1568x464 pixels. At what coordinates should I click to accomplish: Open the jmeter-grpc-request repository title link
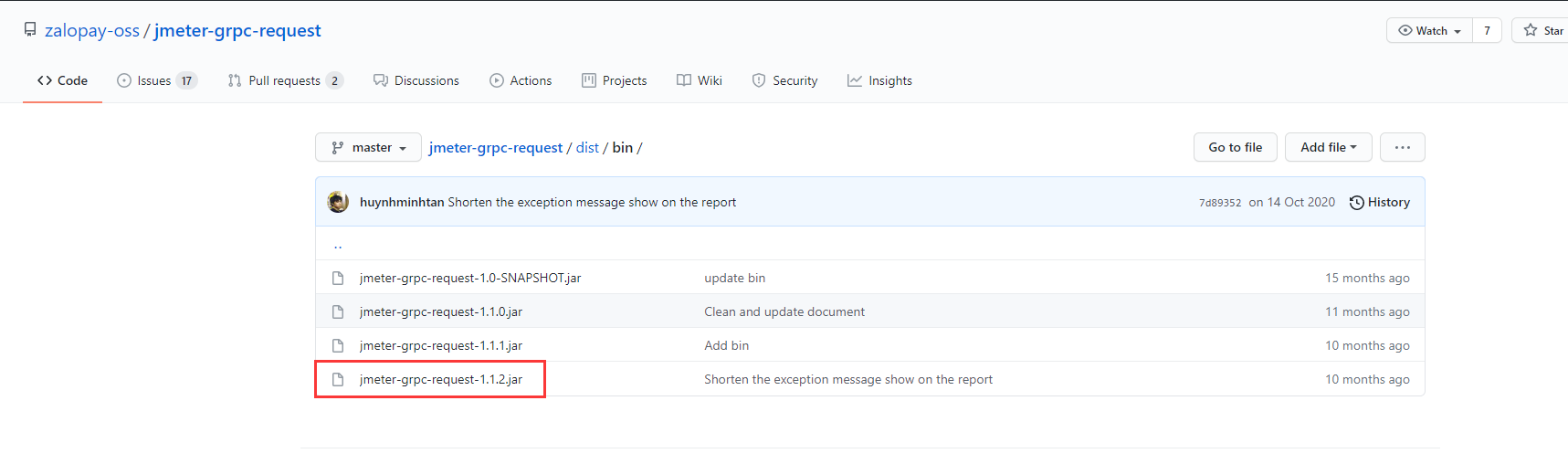coord(237,30)
